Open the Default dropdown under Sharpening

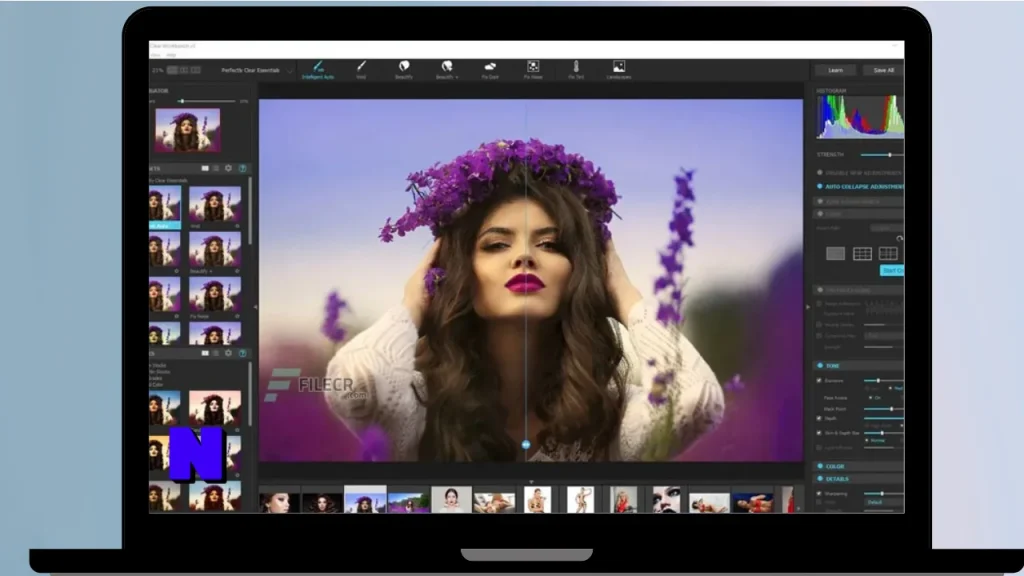coord(884,503)
